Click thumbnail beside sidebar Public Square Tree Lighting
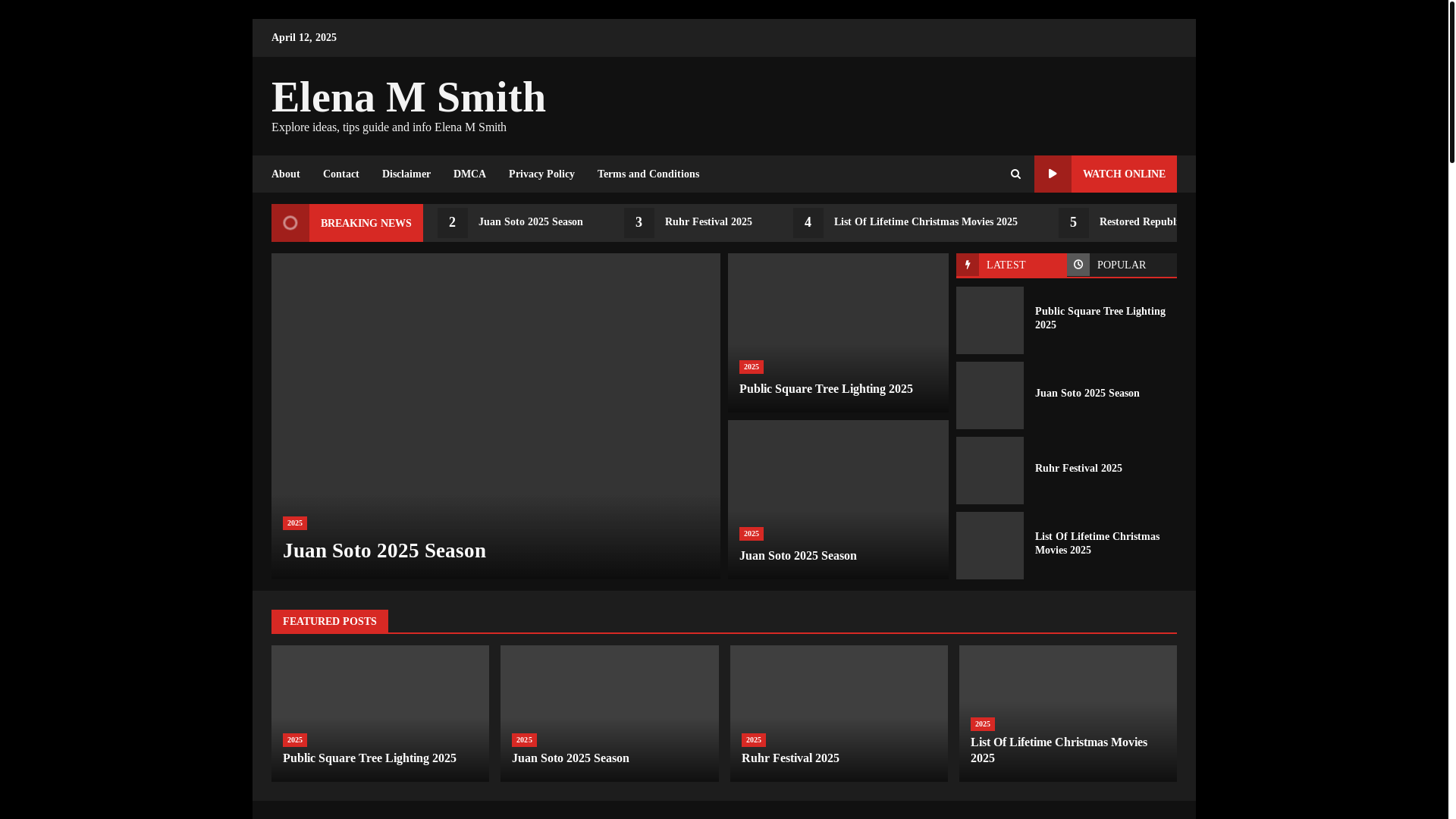This screenshot has width=1456, height=819. coord(990,320)
